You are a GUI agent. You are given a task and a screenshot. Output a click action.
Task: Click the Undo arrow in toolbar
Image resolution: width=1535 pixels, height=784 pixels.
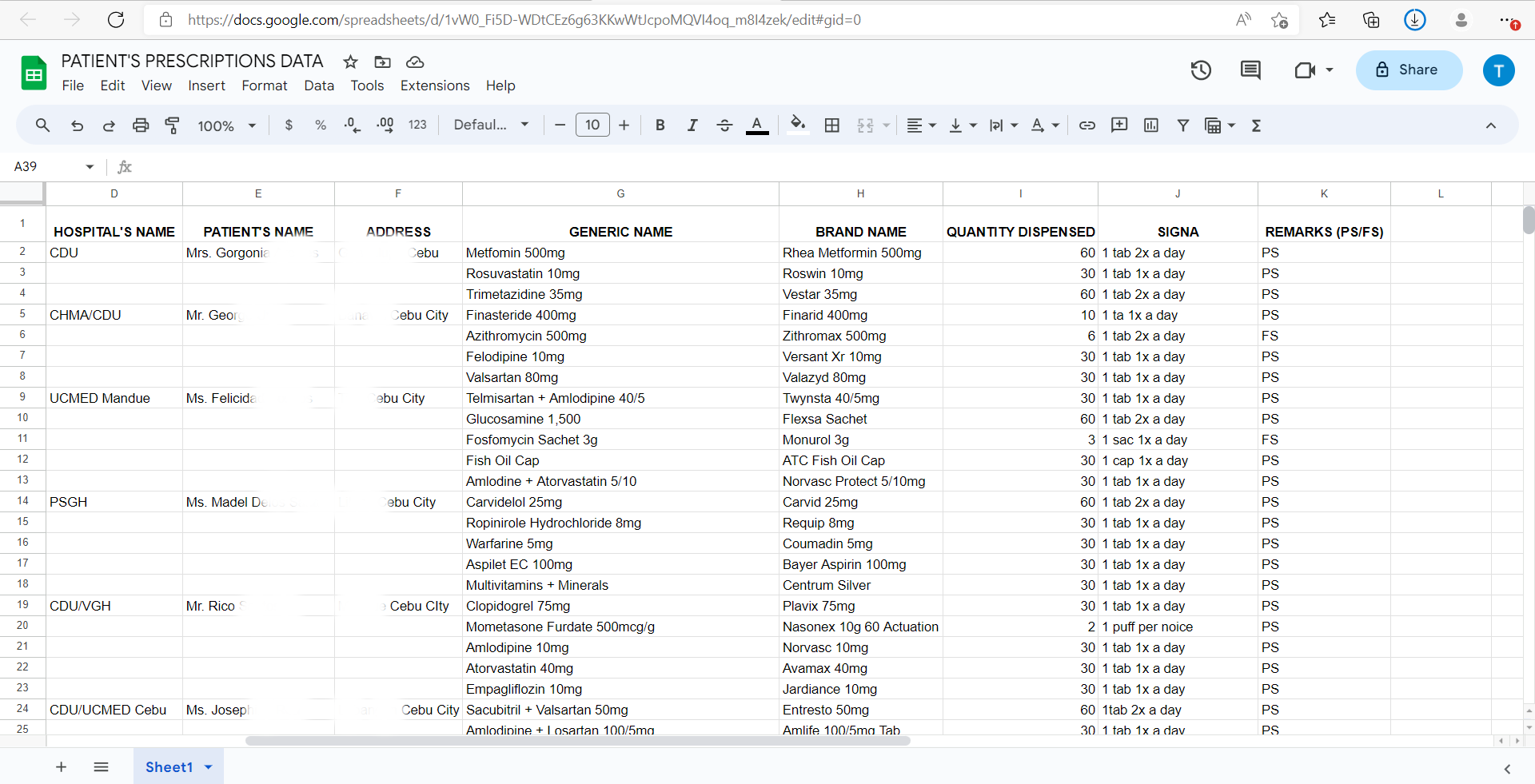[x=77, y=125]
